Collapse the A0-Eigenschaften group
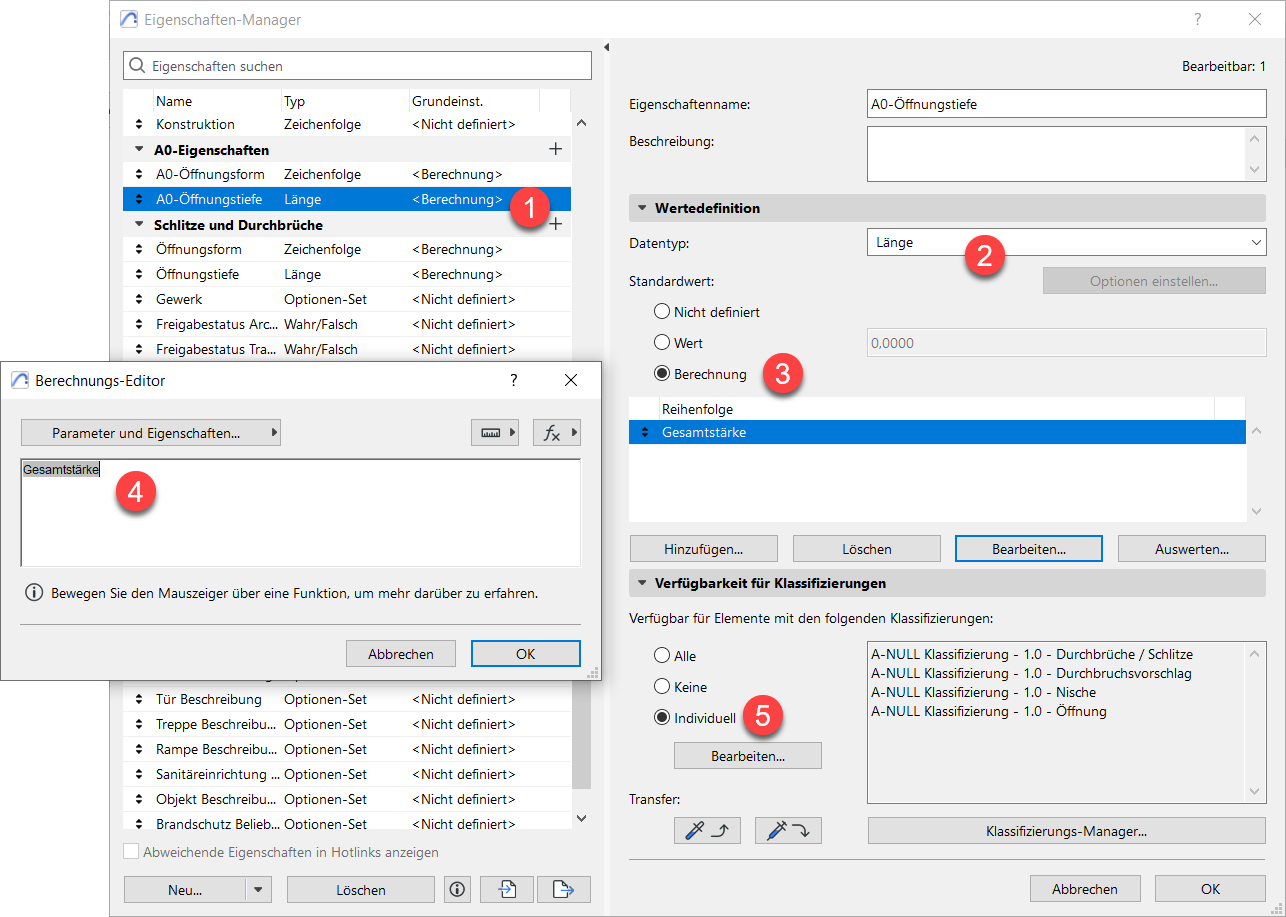The image size is (1286, 917). (138, 149)
